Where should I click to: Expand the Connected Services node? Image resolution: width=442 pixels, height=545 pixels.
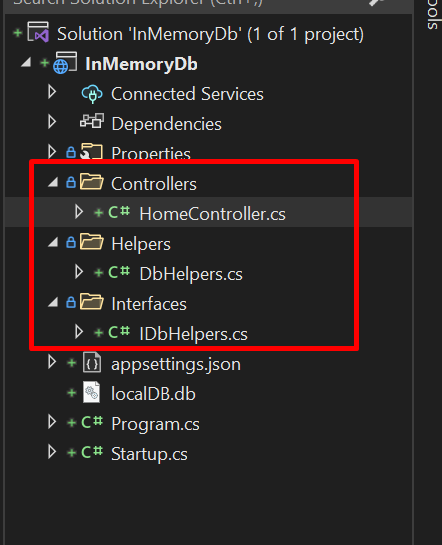tap(52, 92)
